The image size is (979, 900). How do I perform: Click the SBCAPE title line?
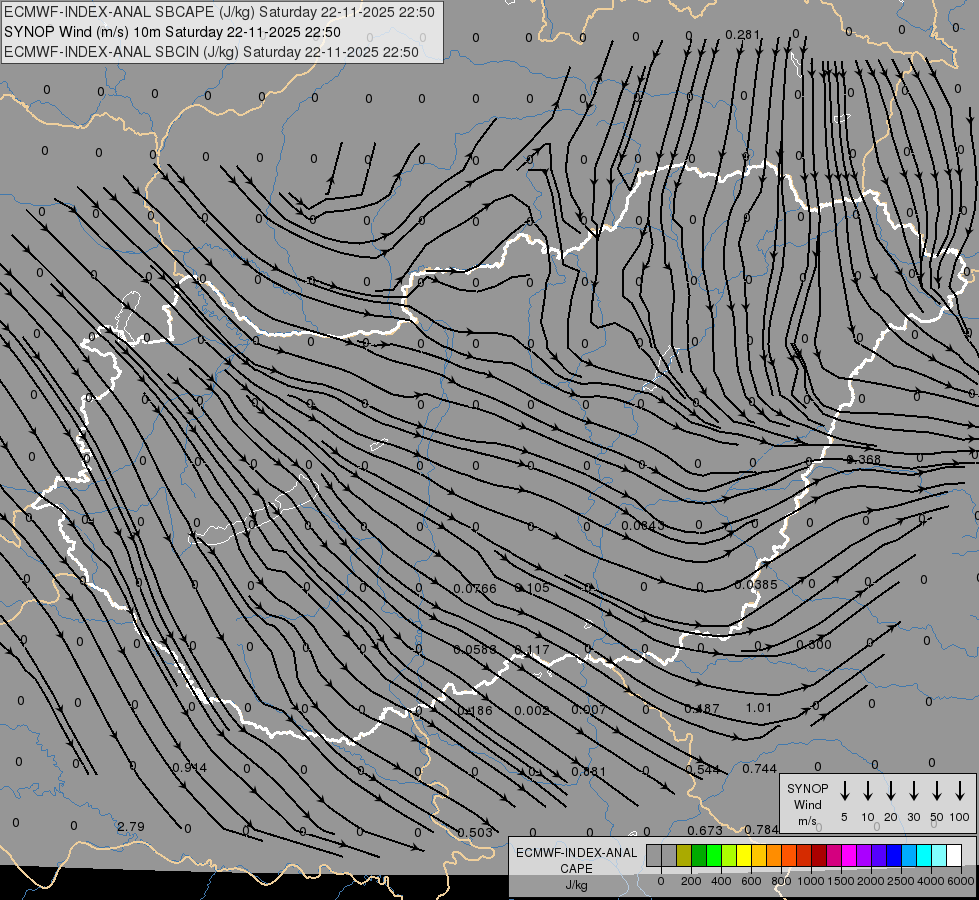coord(219,12)
